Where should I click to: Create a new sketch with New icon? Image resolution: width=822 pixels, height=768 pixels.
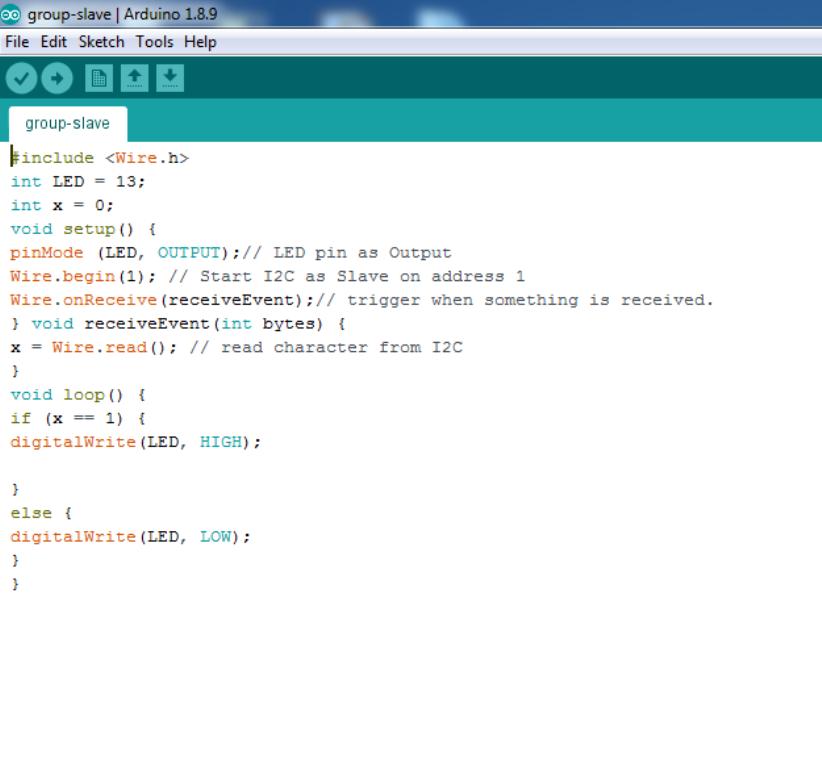[x=99, y=79]
